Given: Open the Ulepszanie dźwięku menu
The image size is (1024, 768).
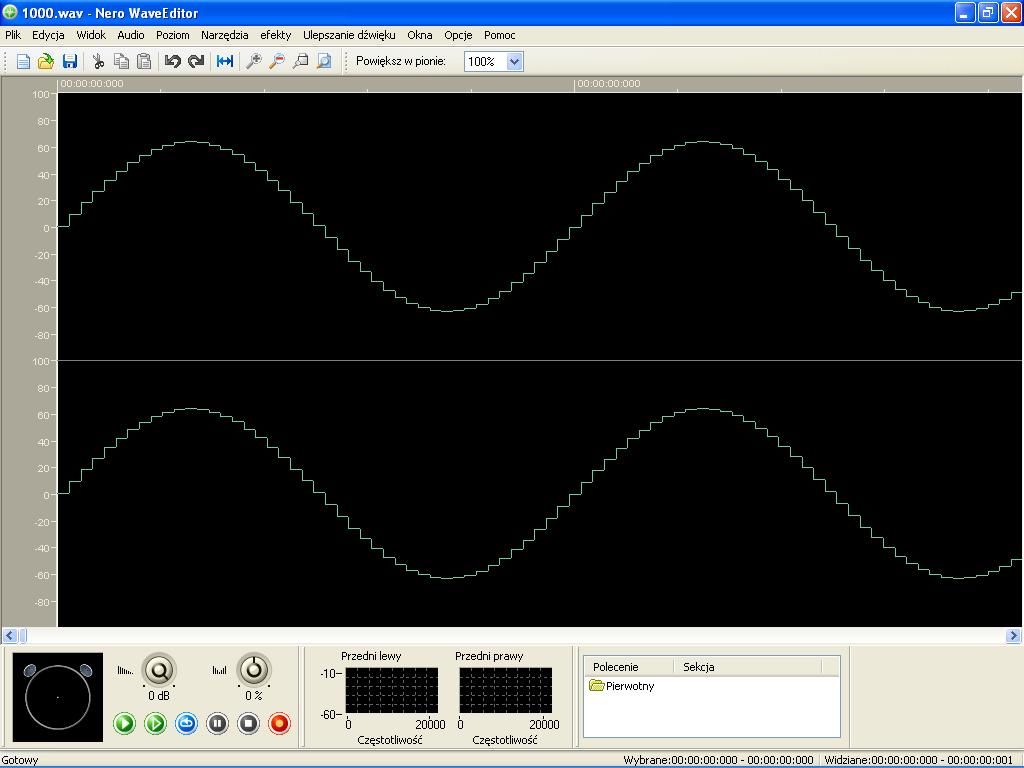Looking at the screenshot, I should click(349, 35).
